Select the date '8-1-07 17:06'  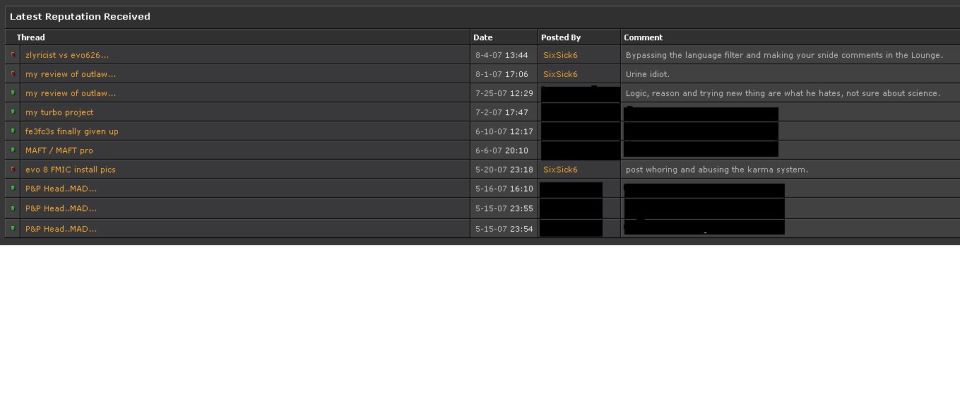click(501, 74)
